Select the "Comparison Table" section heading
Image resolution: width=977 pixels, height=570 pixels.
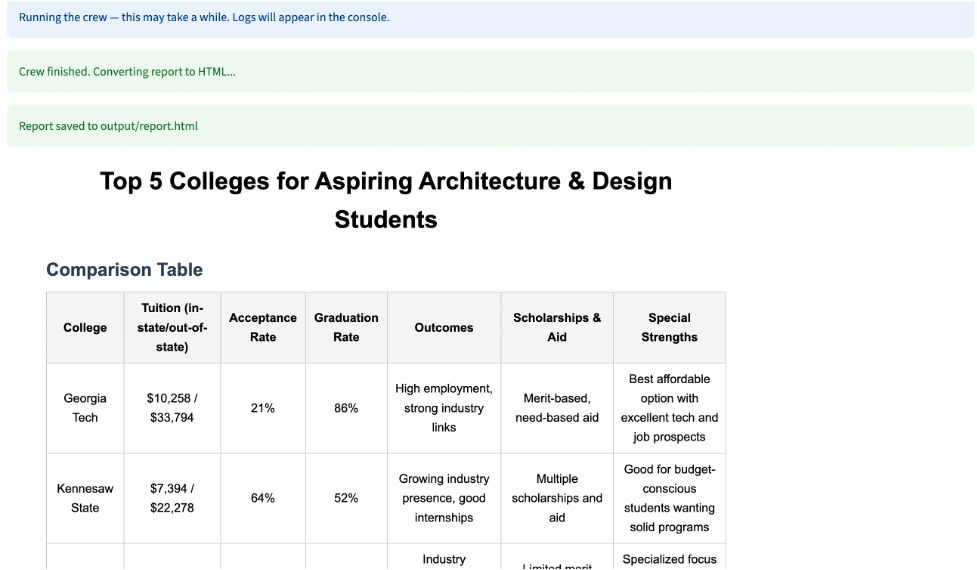coord(124,270)
